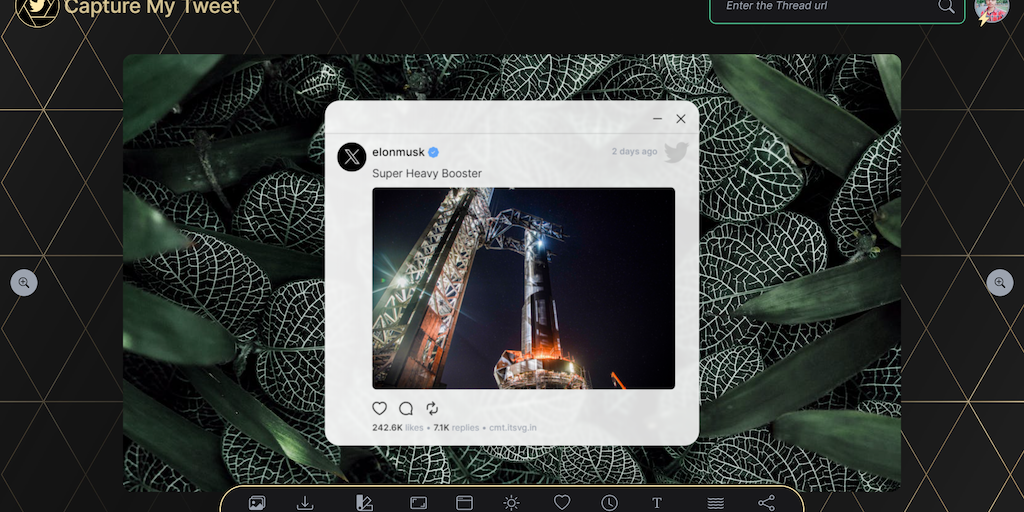Click the Capture My Tweet title
The width and height of the screenshot is (1024, 512).
point(152,8)
